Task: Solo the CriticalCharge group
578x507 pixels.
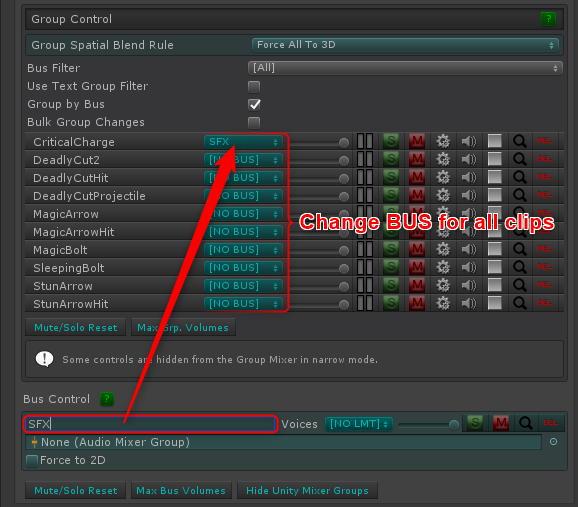Action: coord(391,141)
